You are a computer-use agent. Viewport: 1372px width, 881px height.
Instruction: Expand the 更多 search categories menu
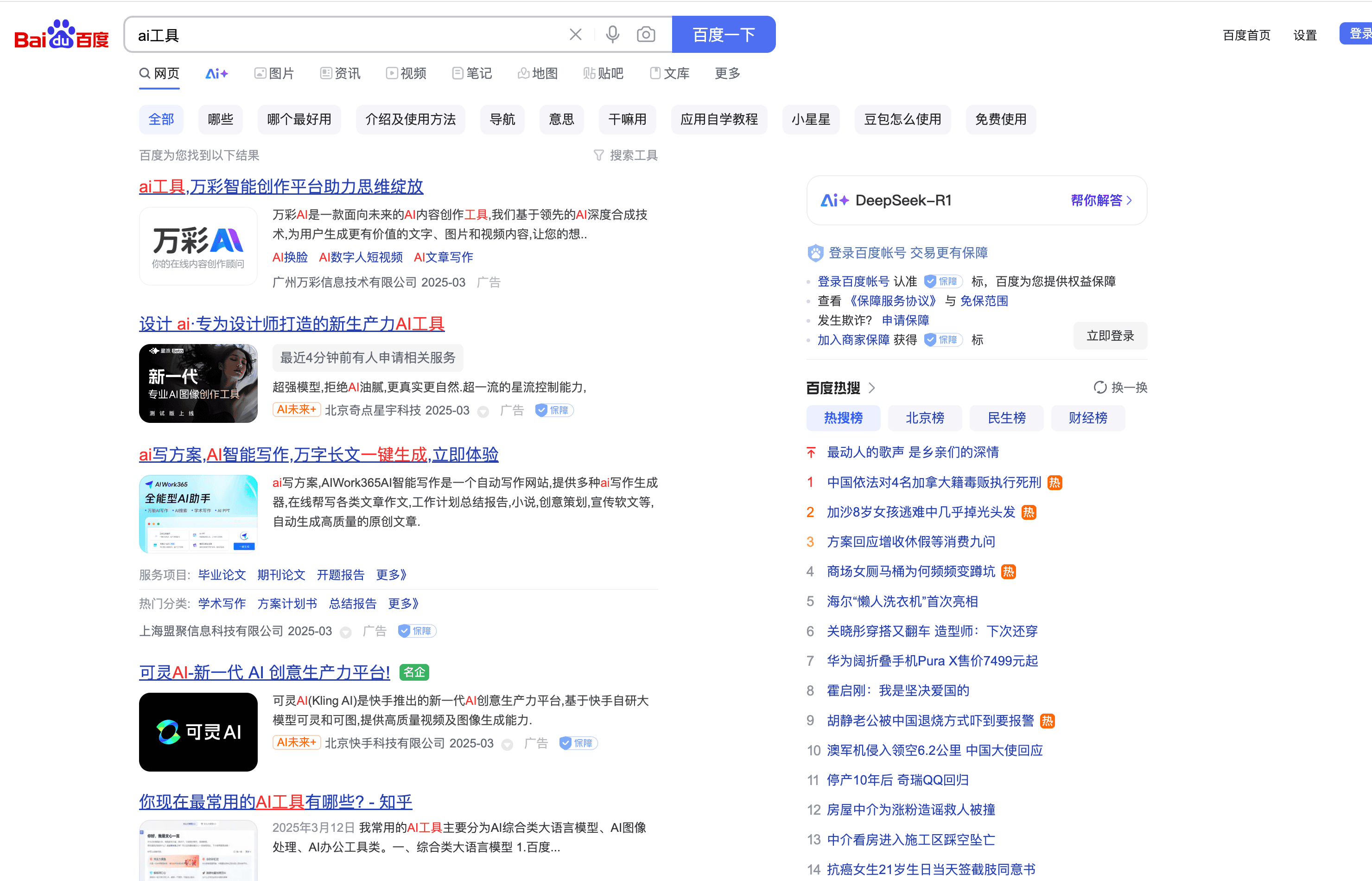click(727, 74)
